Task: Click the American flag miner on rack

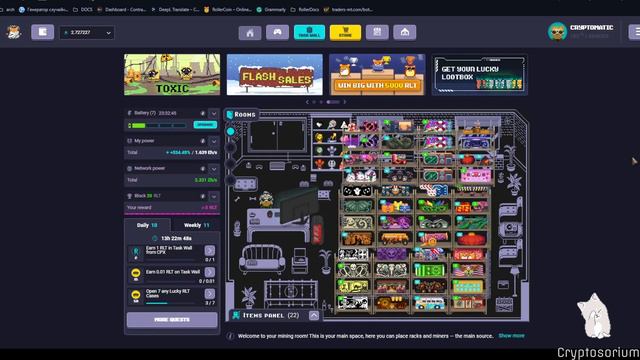Action: coord(468,270)
